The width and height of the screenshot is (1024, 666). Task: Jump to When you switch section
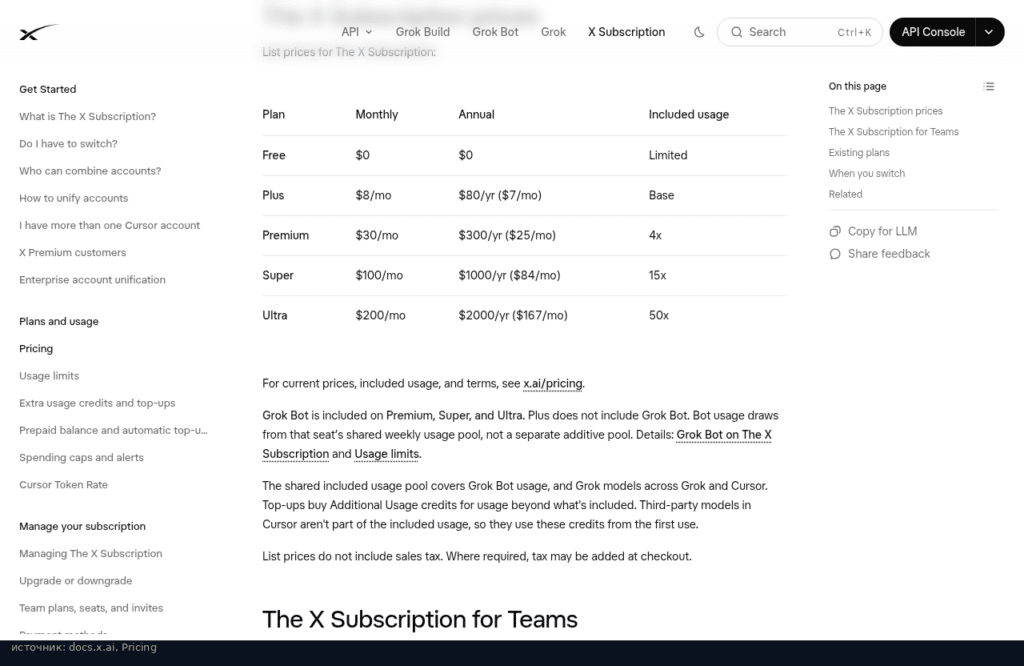[867, 174]
